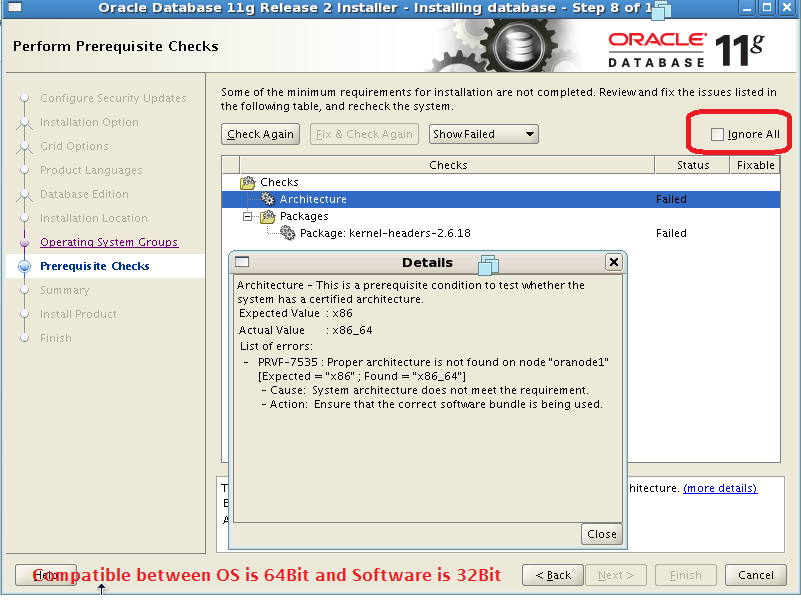
Task: Click the Failed status of Architecture
Action: click(x=671, y=199)
